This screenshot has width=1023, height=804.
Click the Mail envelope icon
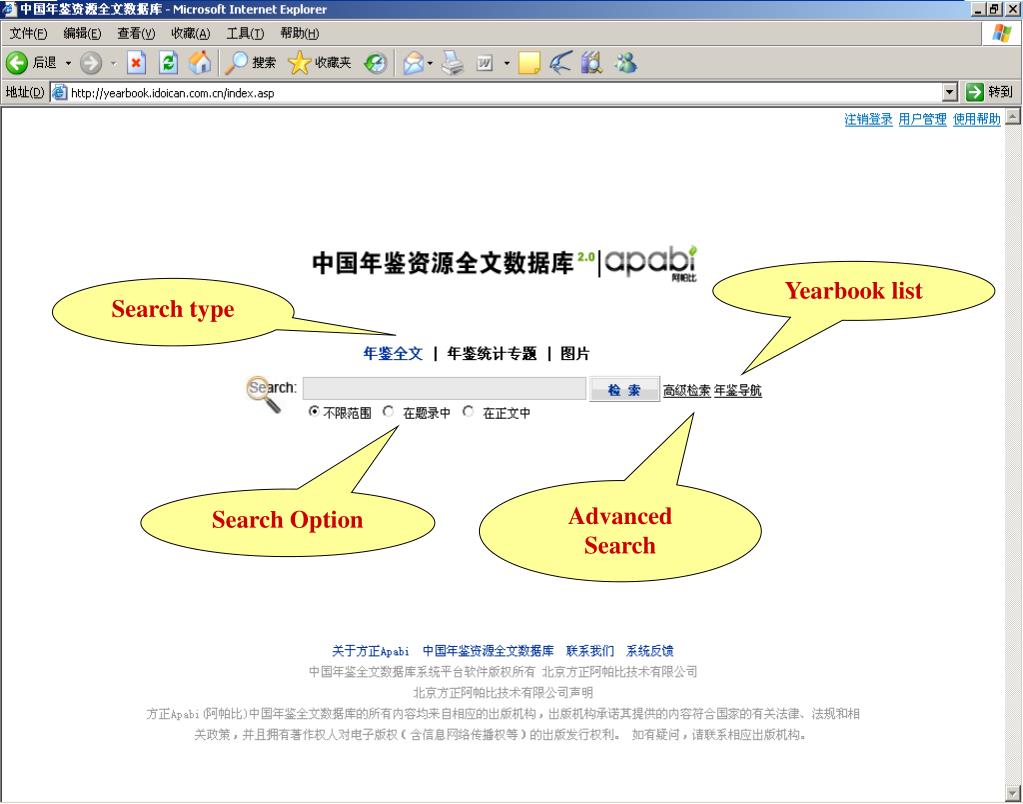coord(414,63)
